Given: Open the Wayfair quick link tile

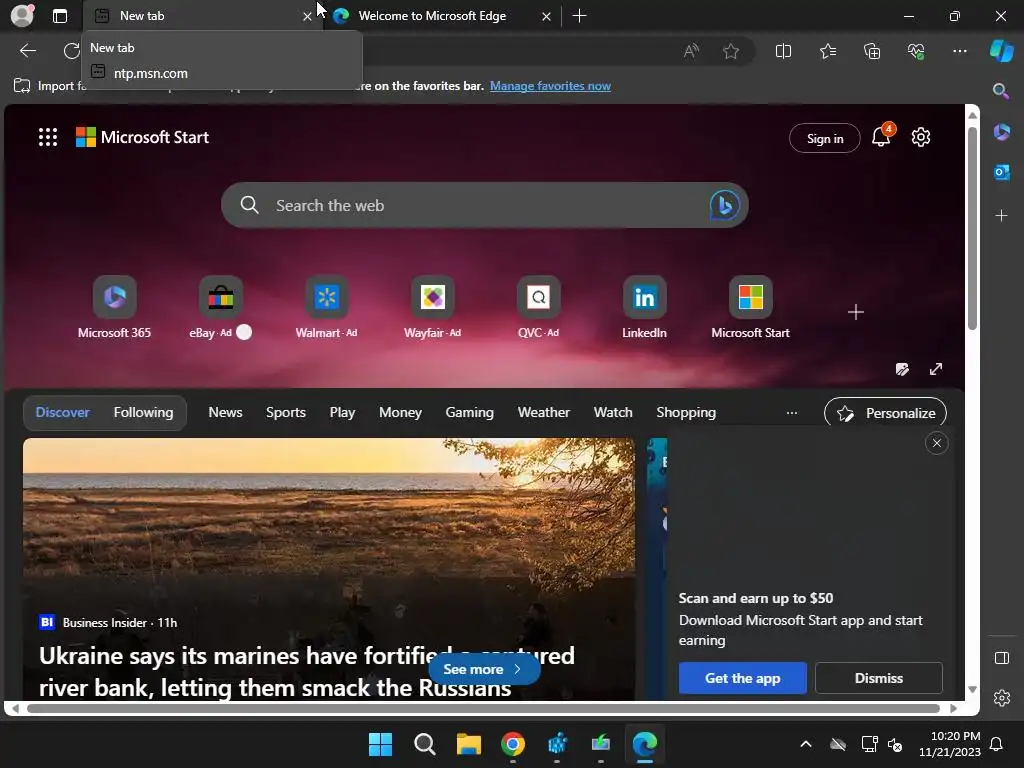Looking at the screenshot, I should (432, 308).
